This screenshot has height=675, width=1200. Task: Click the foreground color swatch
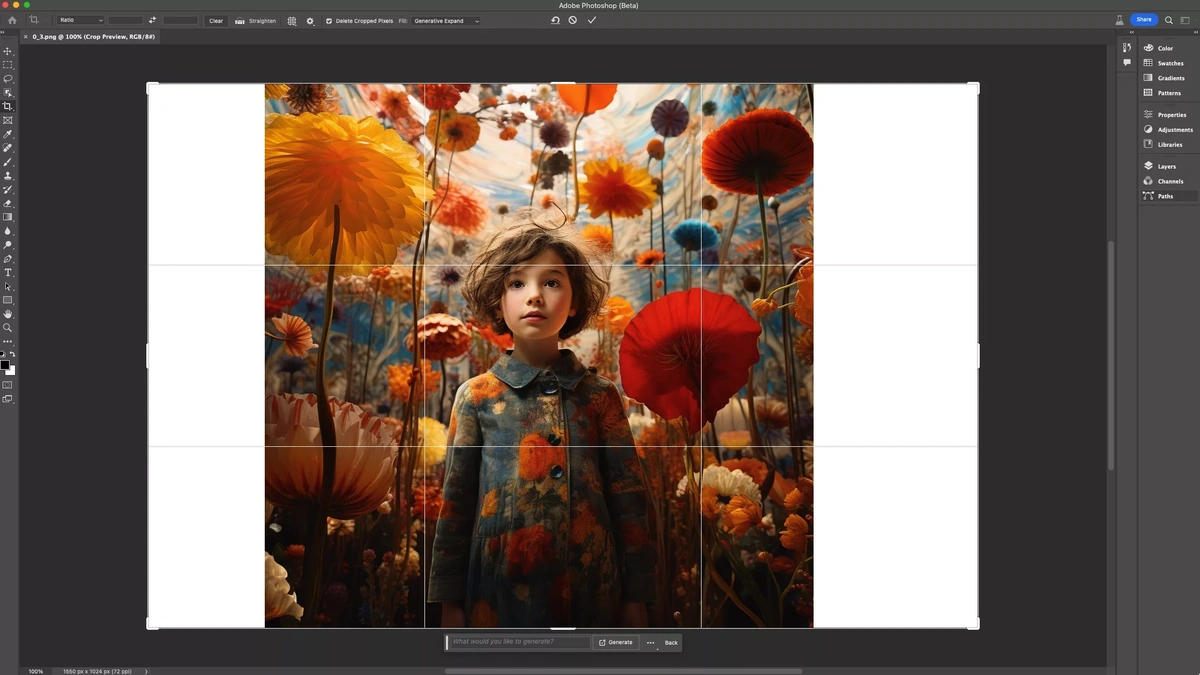pos(5,364)
